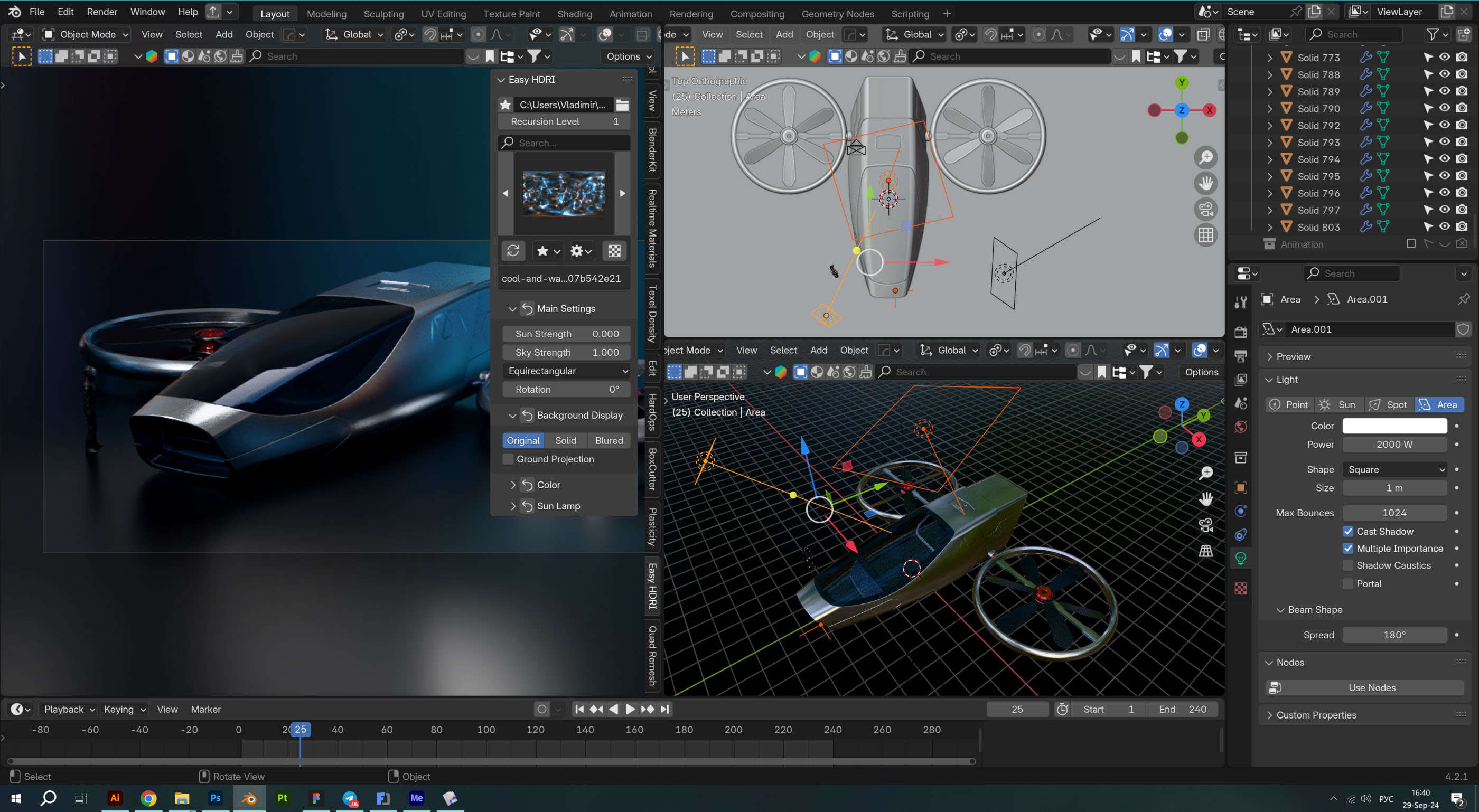Enable the Ground Projection checkbox
1479x812 pixels.
click(x=508, y=459)
